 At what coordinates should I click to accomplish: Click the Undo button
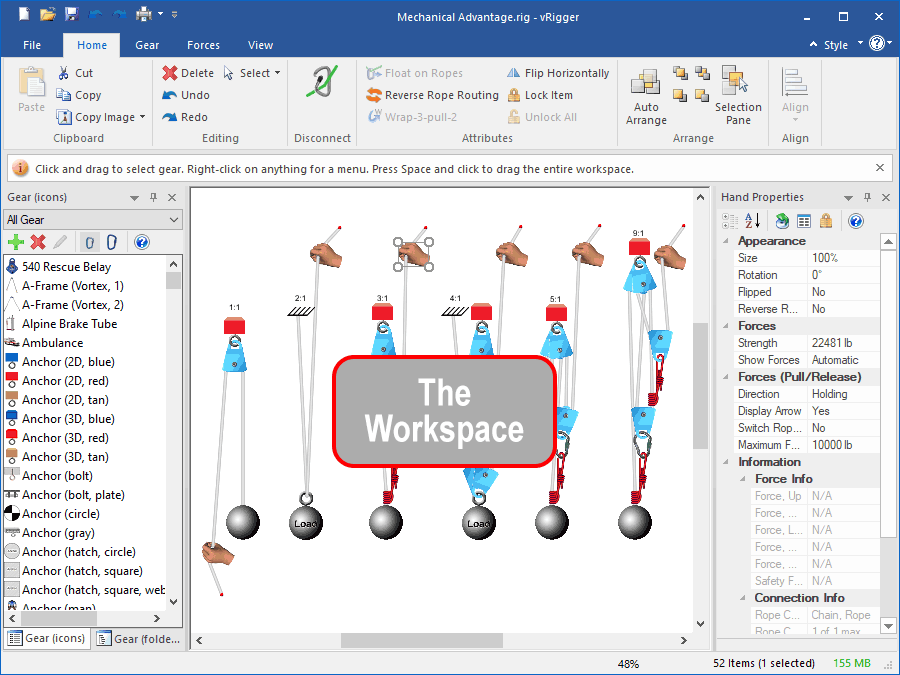tap(186, 95)
